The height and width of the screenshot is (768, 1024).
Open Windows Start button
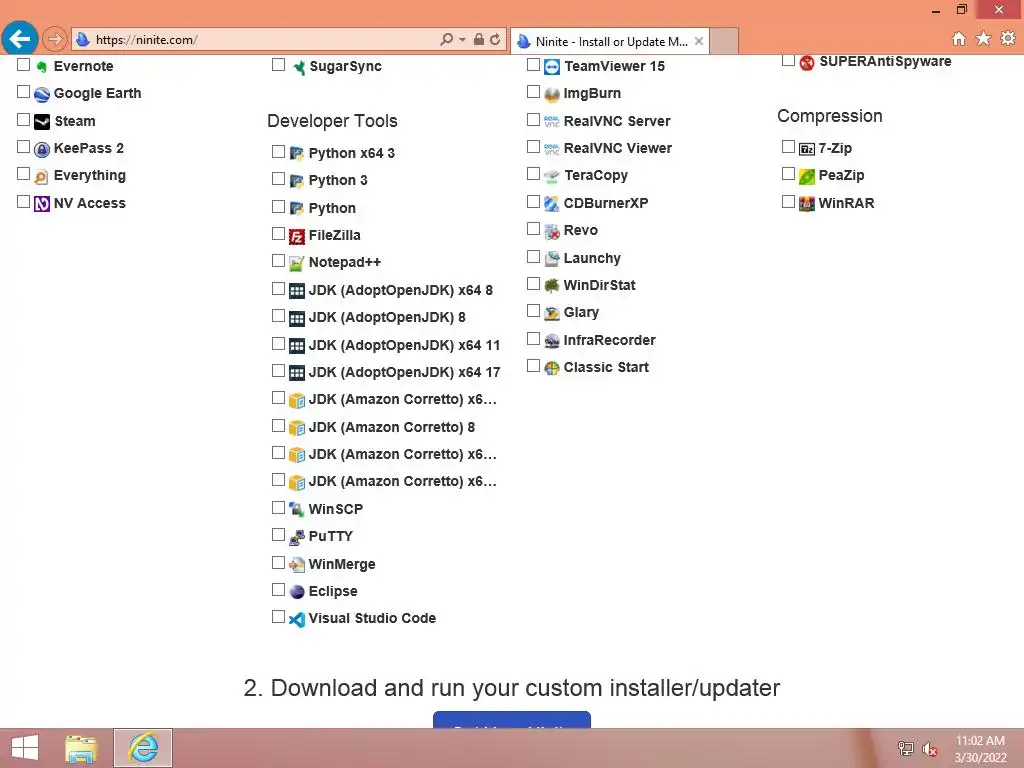coord(25,748)
